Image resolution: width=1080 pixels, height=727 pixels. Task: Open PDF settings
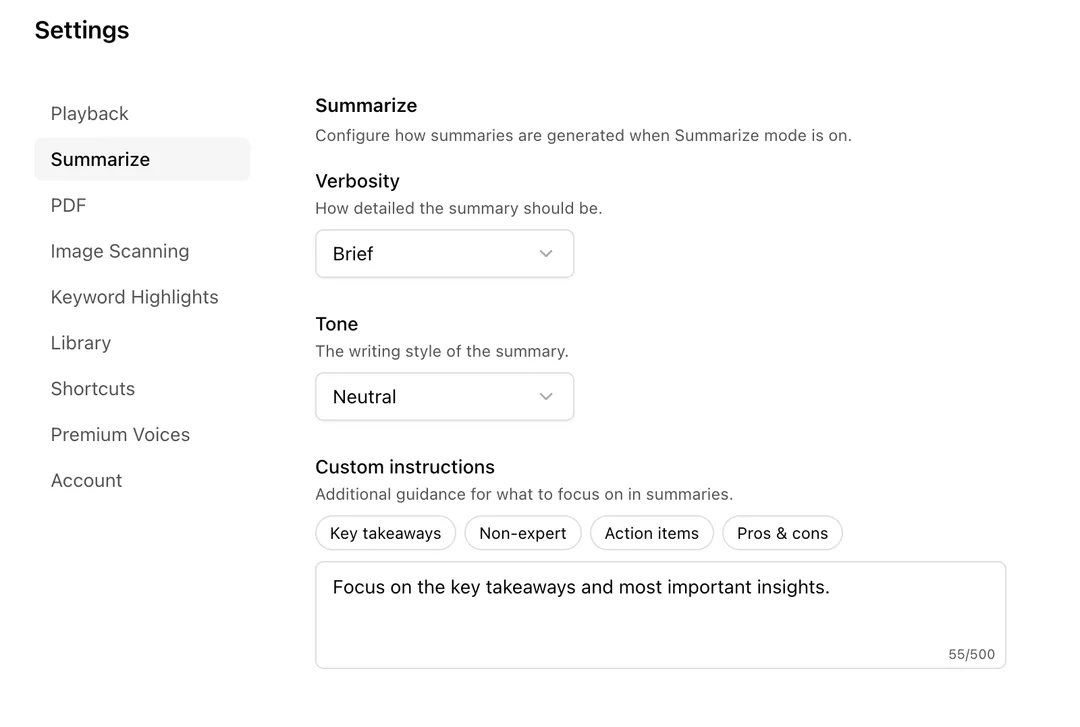[67, 205]
